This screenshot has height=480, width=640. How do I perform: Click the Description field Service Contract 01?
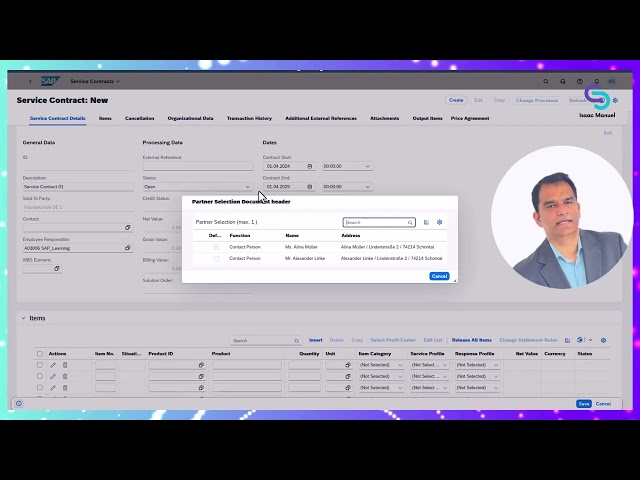[x=78, y=187]
